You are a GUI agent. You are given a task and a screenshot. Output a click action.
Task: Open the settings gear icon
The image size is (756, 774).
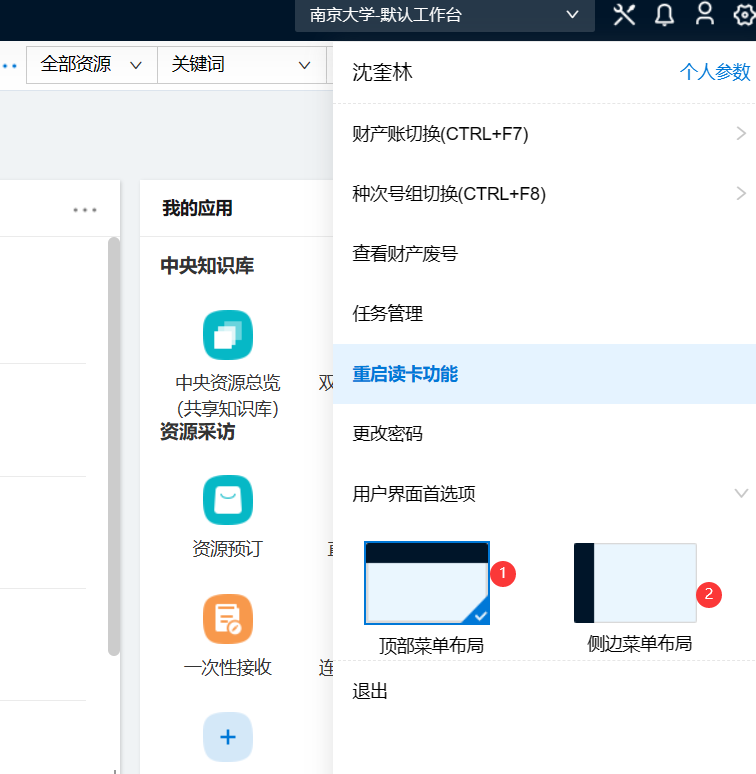[x=744, y=15]
